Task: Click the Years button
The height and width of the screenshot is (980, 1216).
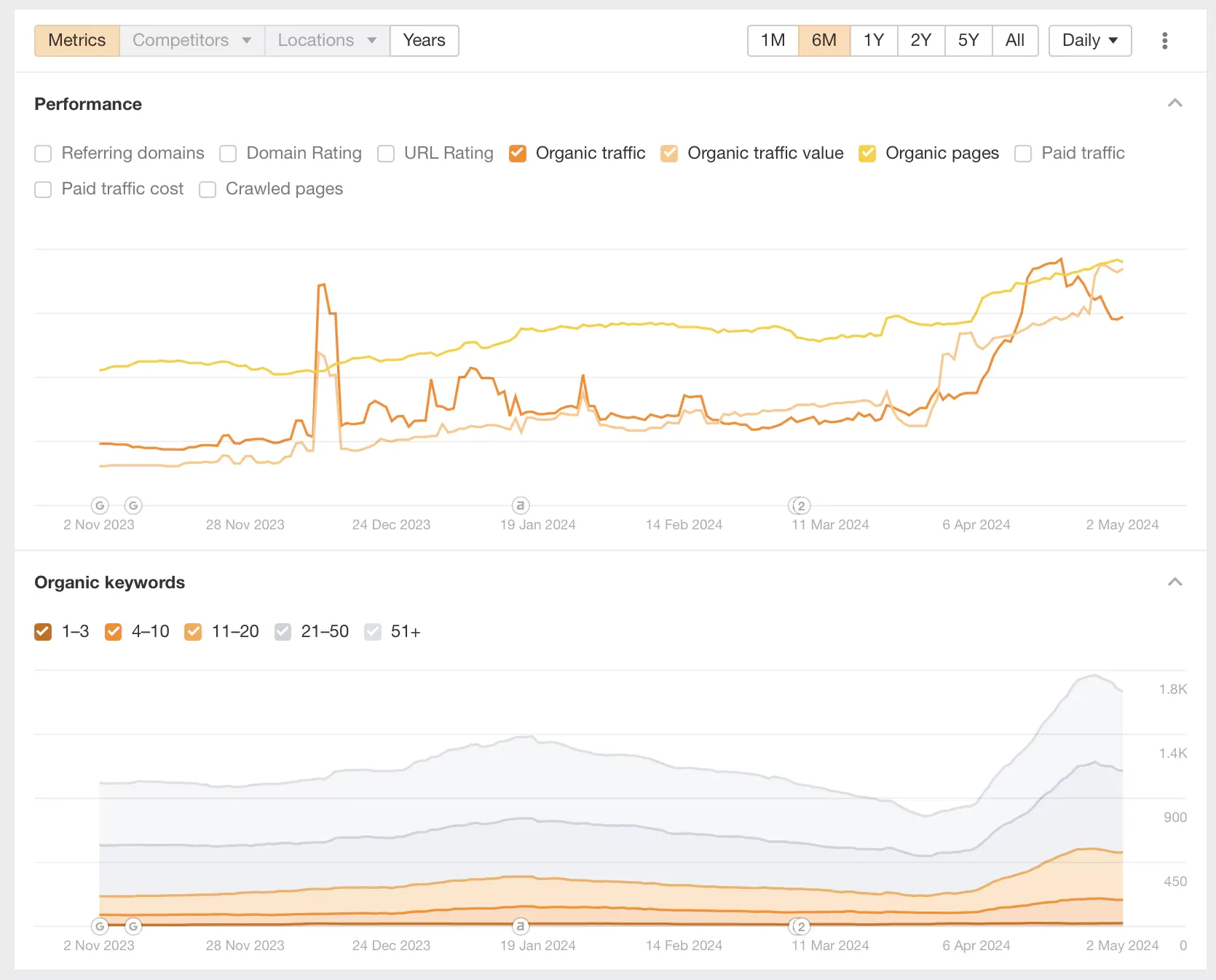Action: click(x=424, y=41)
